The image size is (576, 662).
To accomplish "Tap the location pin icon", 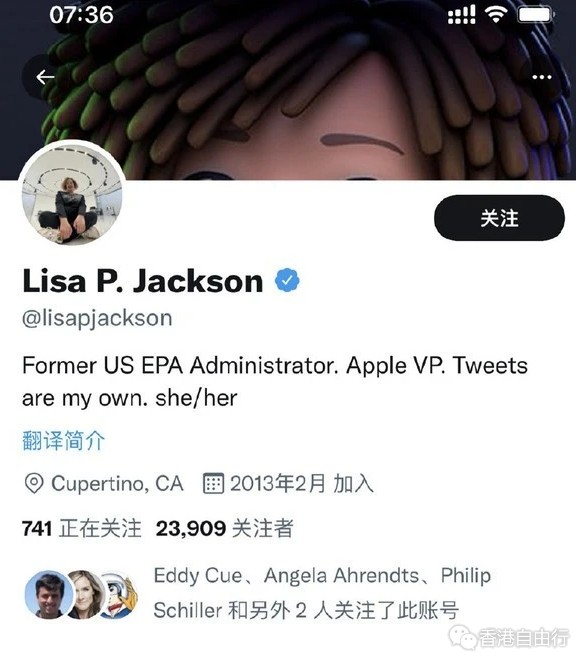I will coord(34,483).
